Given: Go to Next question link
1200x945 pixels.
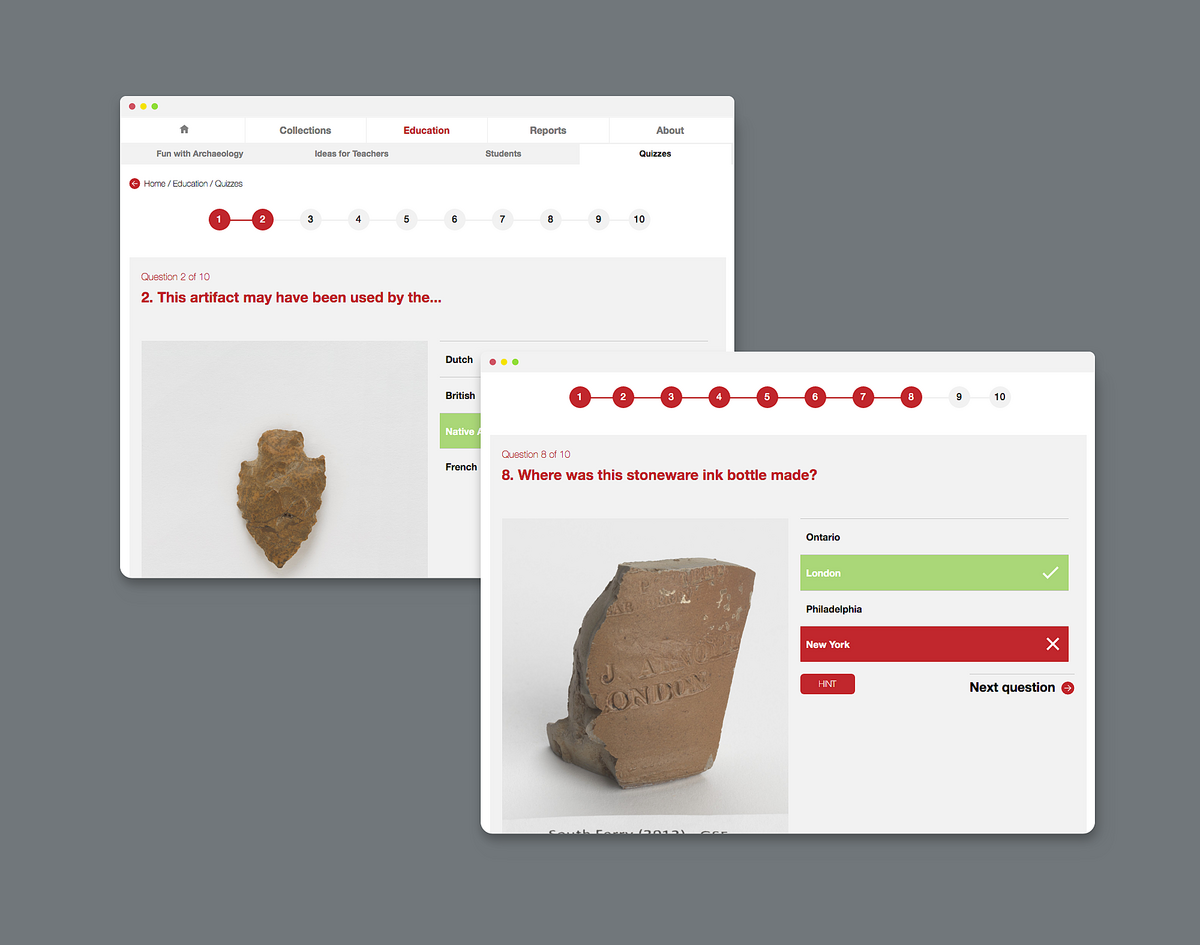Looking at the screenshot, I should coord(1012,688).
